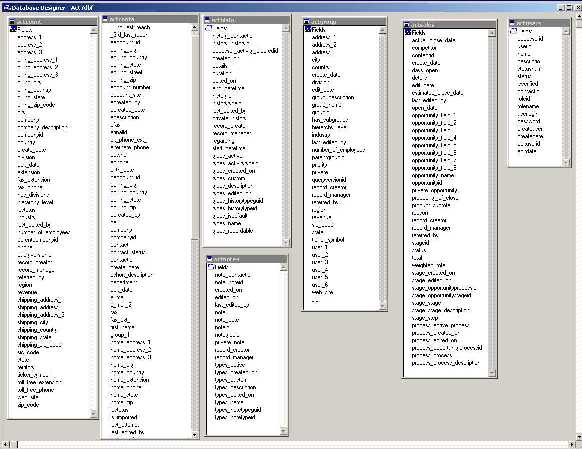Select the "competitor" field

[424, 48]
